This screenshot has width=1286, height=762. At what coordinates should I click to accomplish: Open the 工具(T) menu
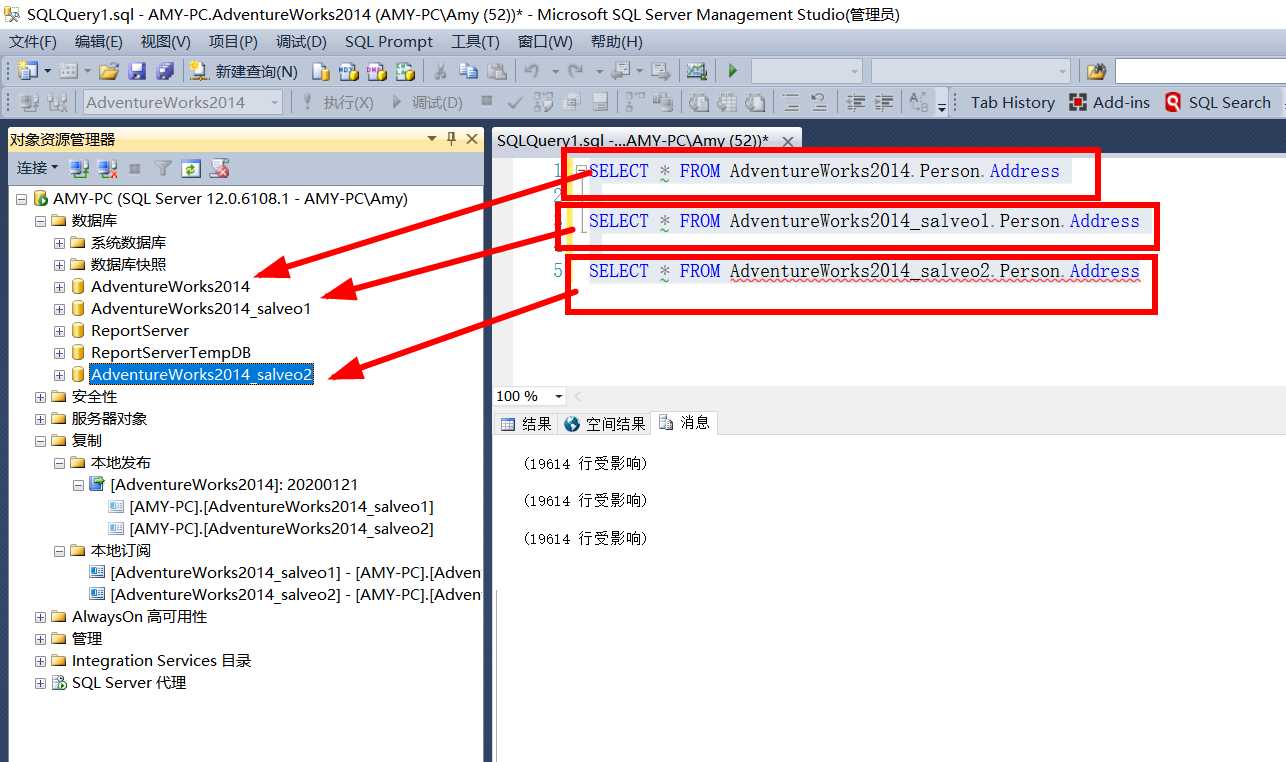pyautogui.click(x=475, y=41)
